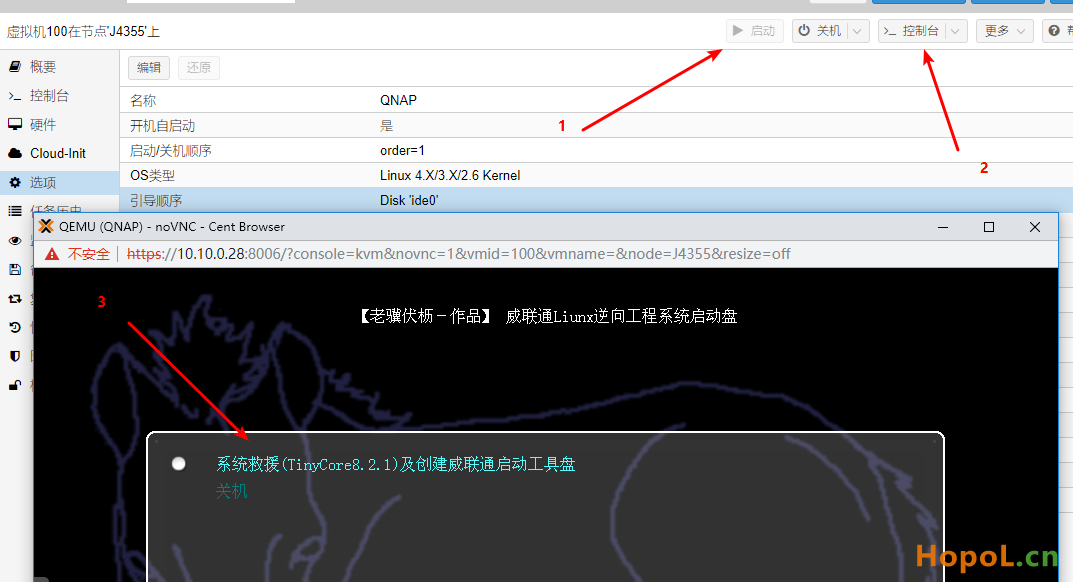Click the floppy disk backup icon in sidebar
The image size is (1073, 582).
click(14, 269)
